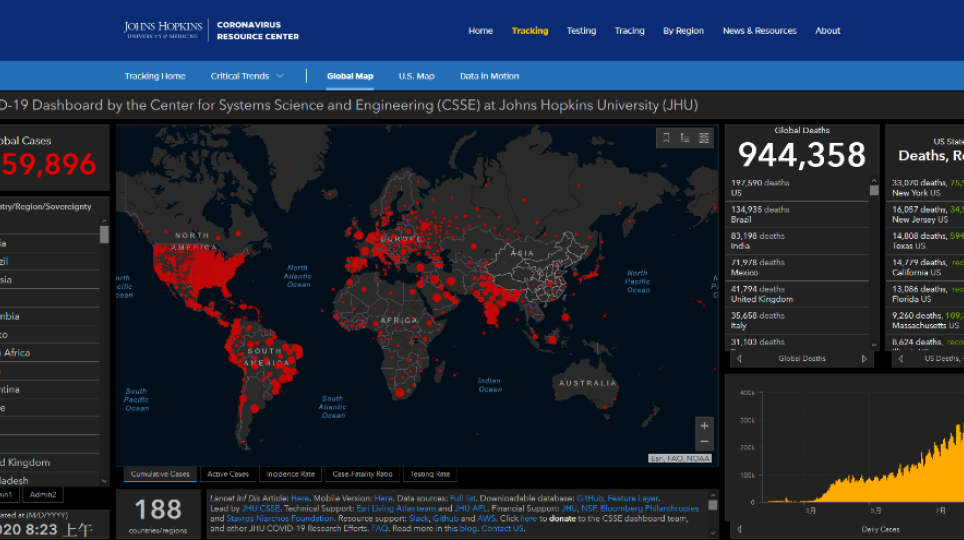The height and width of the screenshot is (540, 964).
Task: Switch map layer to Case-Fatality Ratio
Action: point(362,474)
